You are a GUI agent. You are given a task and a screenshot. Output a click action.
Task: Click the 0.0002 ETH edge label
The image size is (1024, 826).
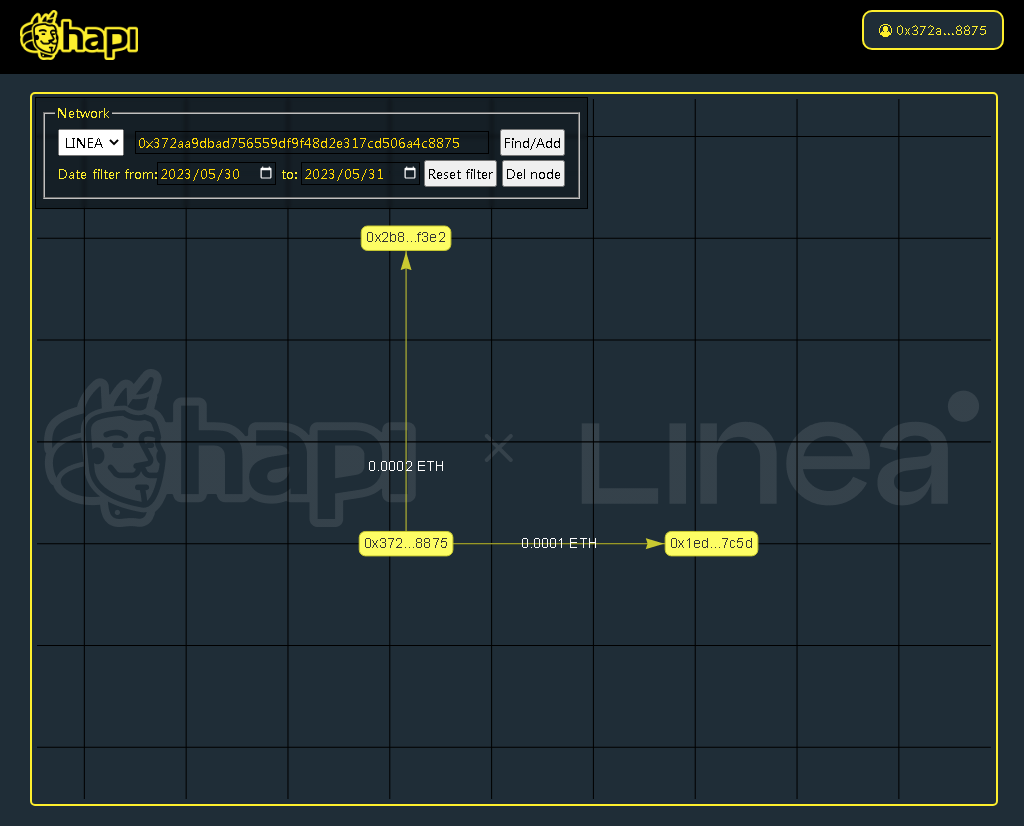[x=406, y=466]
